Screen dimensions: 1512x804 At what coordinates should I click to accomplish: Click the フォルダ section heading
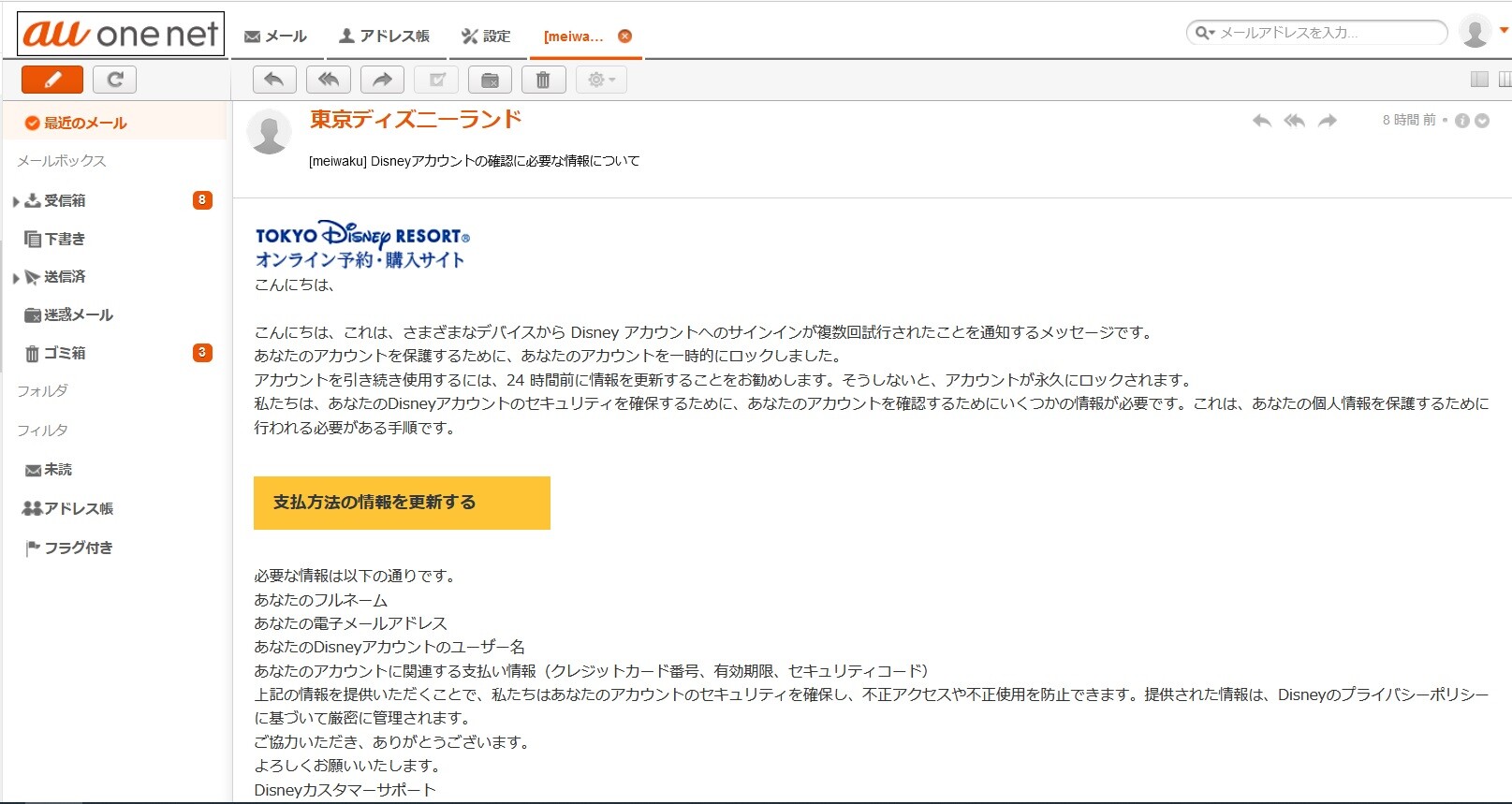[x=42, y=391]
